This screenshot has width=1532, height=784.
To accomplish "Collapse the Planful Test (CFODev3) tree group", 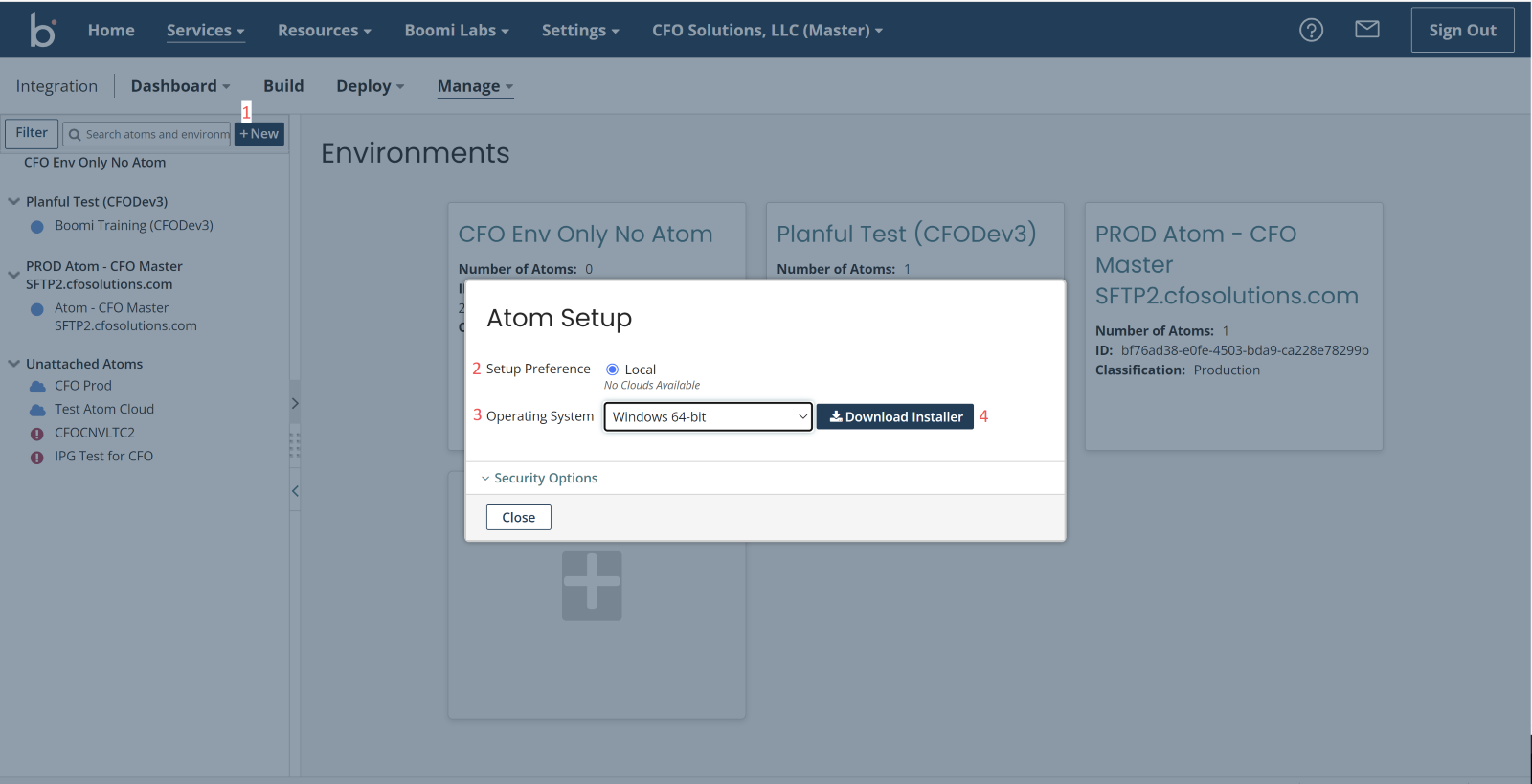I will click(x=14, y=202).
